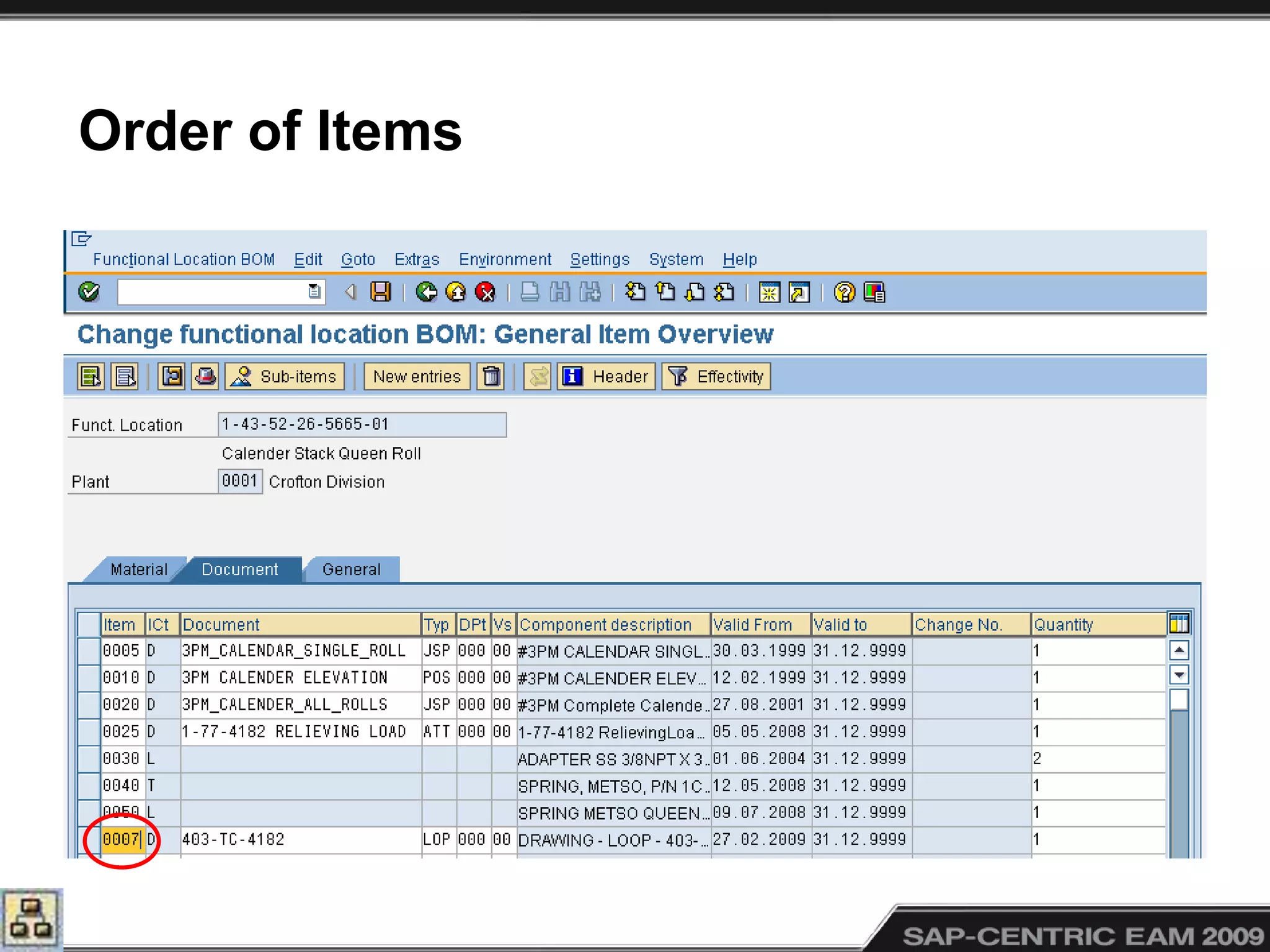The image size is (1270, 952).
Task: Click the Customize Local Layout icon
Action: tap(874, 292)
